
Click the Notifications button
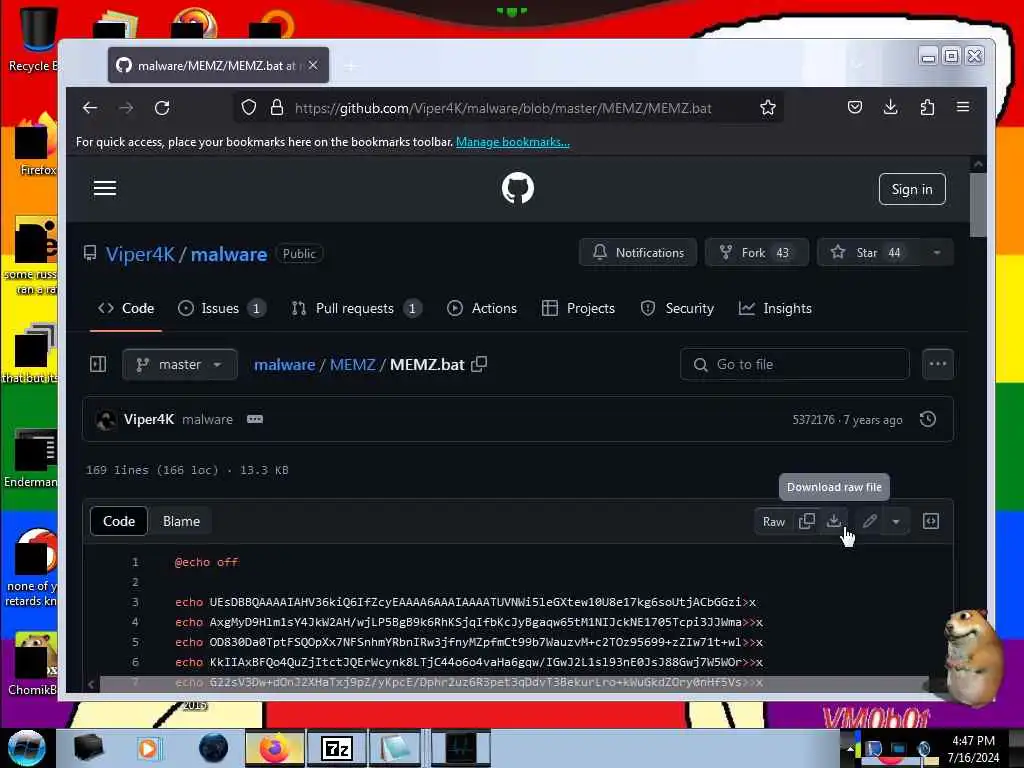(x=638, y=253)
